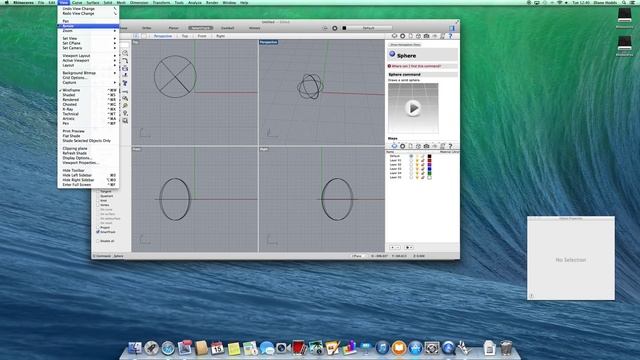Choose Display Options... in the View menu
640x360 pixels.
tap(88, 158)
